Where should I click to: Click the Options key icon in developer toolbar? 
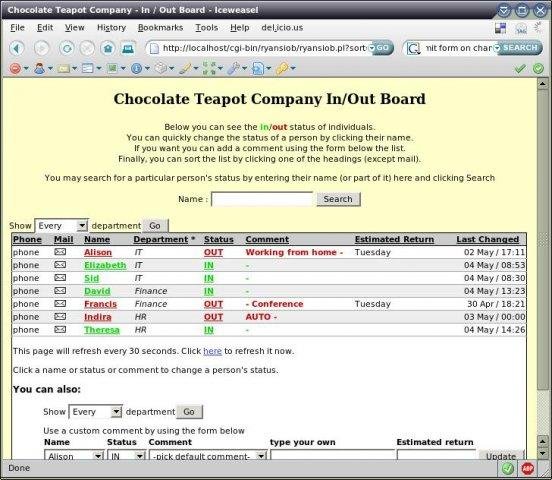pyautogui.click(x=282, y=68)
